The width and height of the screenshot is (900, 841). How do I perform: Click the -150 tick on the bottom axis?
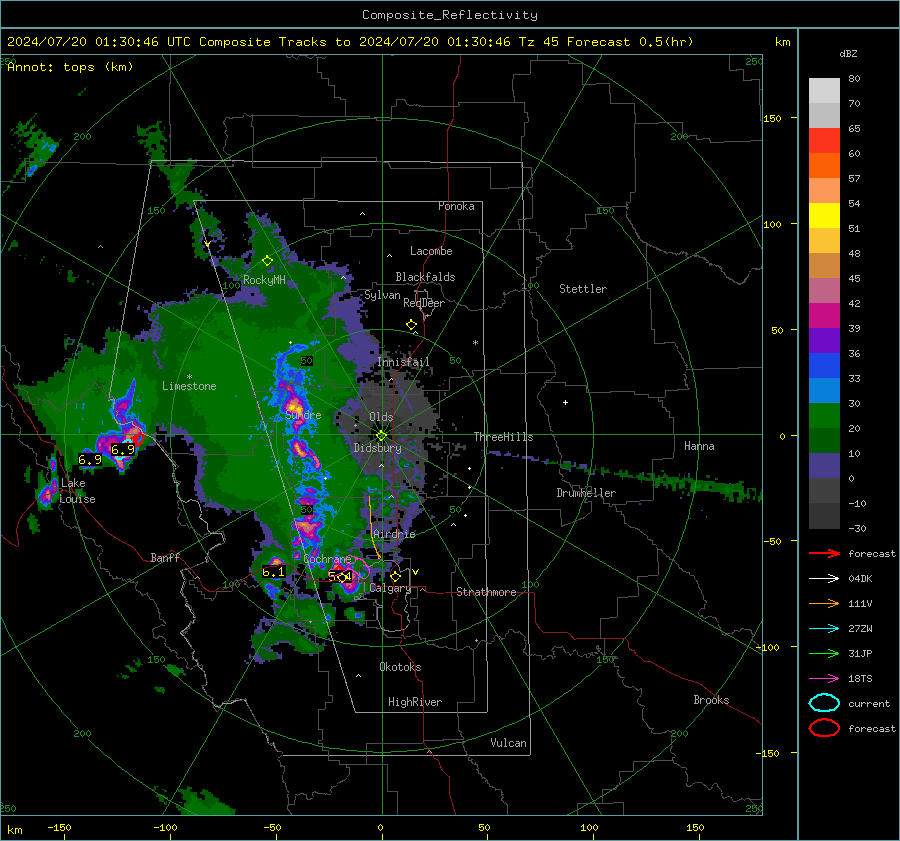(x=59, y=827)
